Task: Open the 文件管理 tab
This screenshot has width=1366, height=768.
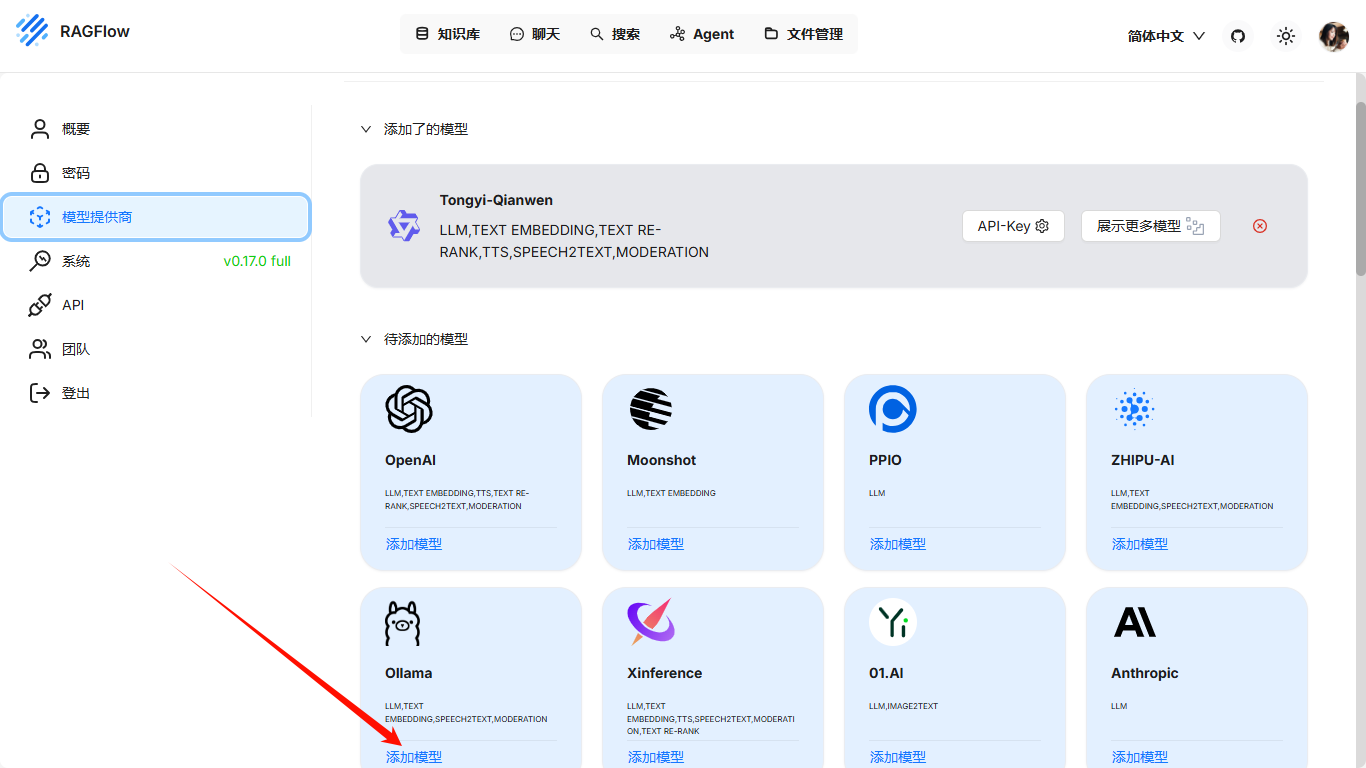Action: click(x=803, y=34)
